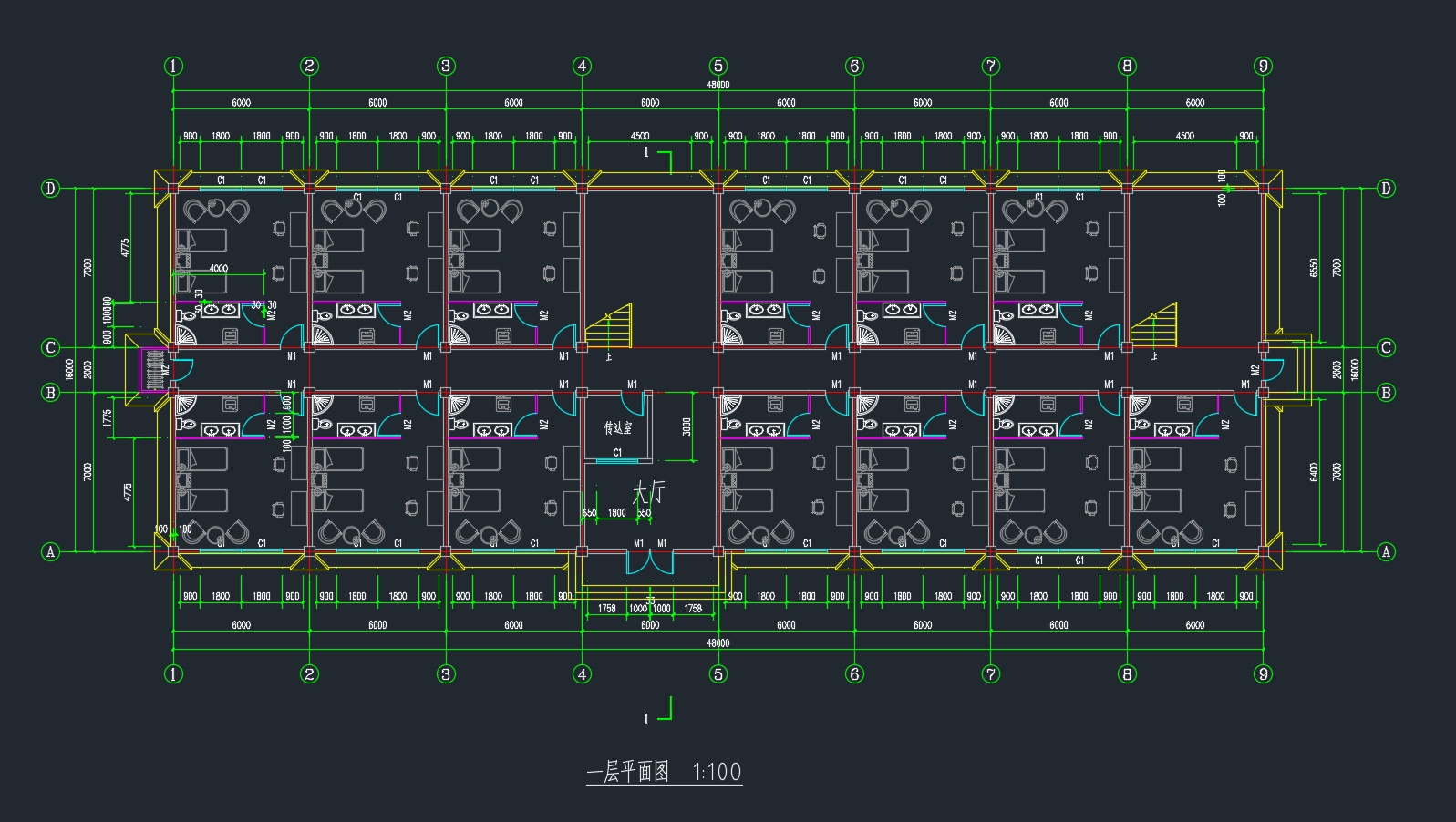The width and height of the screenshot is (1456, 822).
Task: Click axis bubble B on the left side
Action: (x=51, y=393)
